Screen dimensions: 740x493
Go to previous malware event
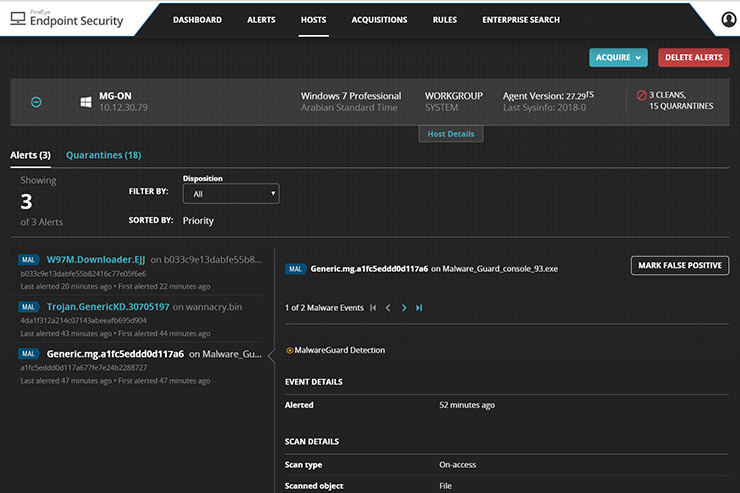point(389,308)
